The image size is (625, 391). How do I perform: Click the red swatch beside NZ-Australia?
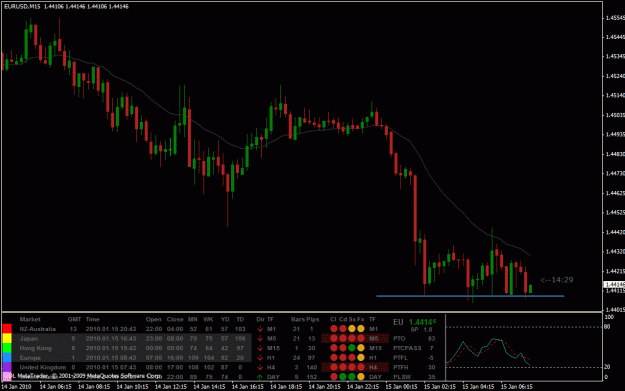tap(7, 328)
